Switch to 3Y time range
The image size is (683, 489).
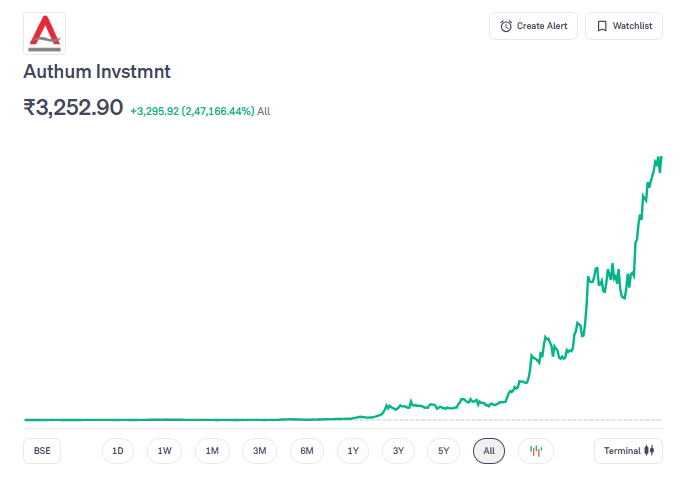click(x=398, y=451)
